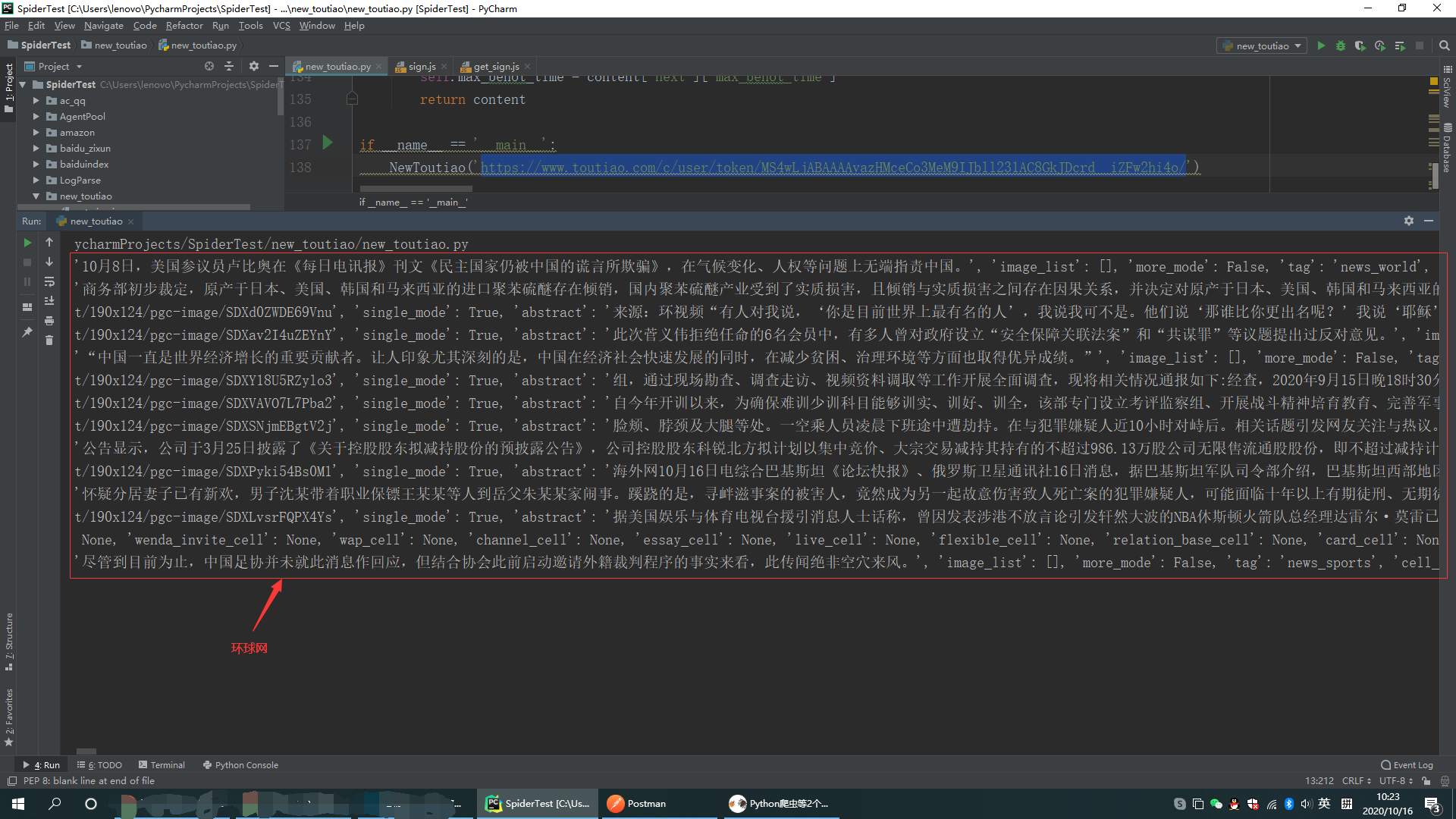Toggle read-only lock icon in status bar
The width and height of the screenshot is (1456, 819).
(x=1426, y=781)
